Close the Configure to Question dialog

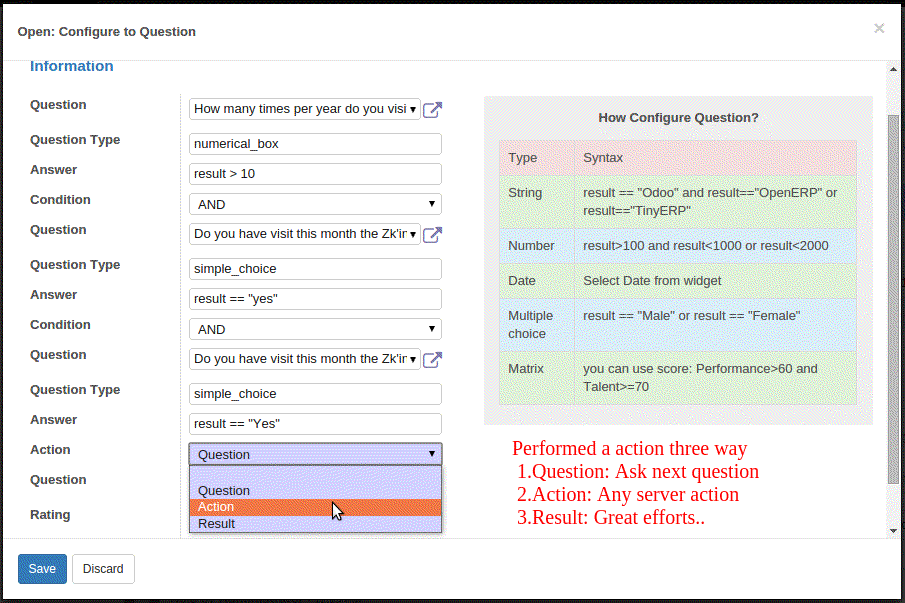click(x=879, y=29)
